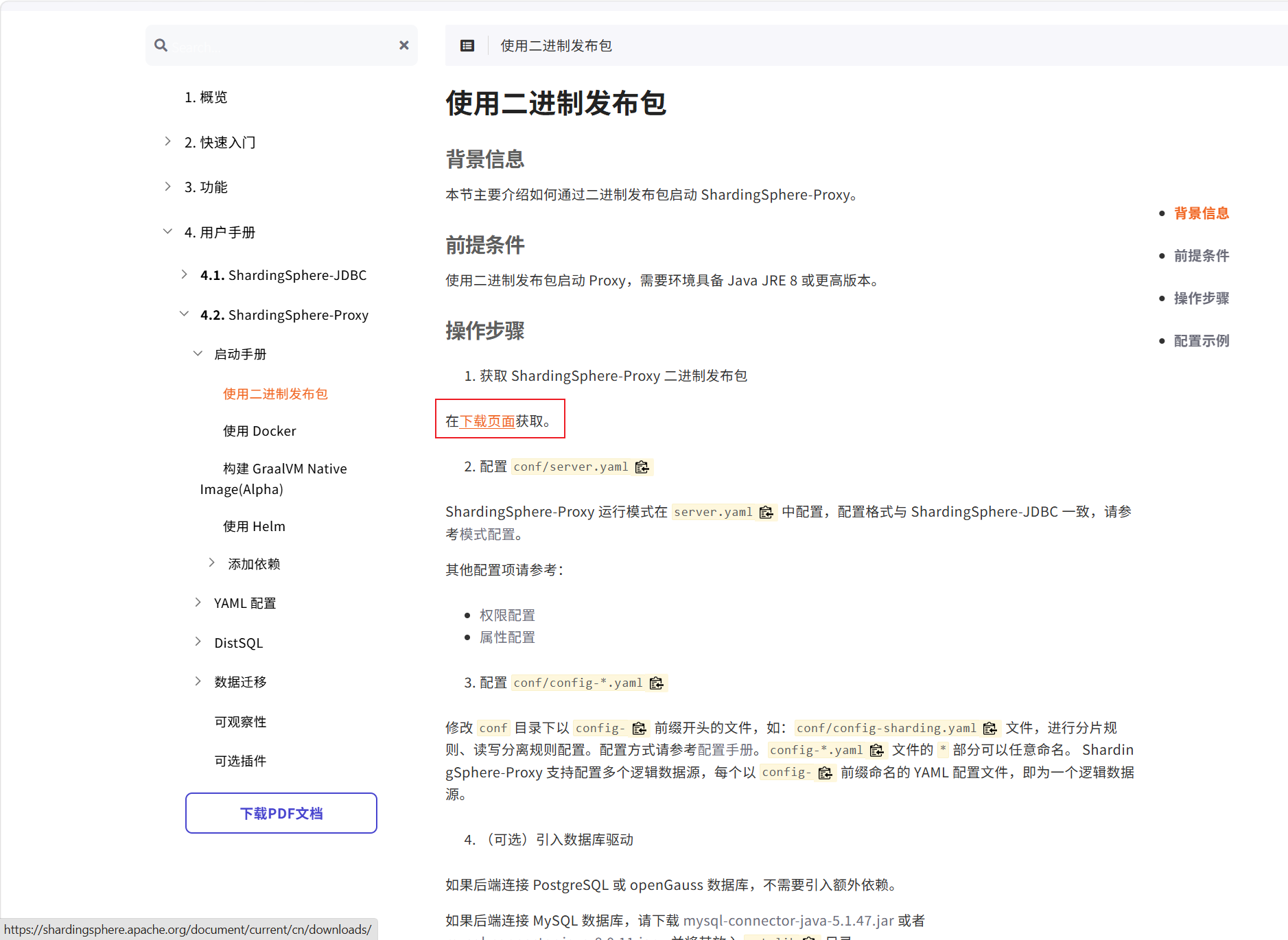Select 使用二进制发布包 in sidebar tree
Viewport: 1288px width, 940px height.
(x=275, y=394)
